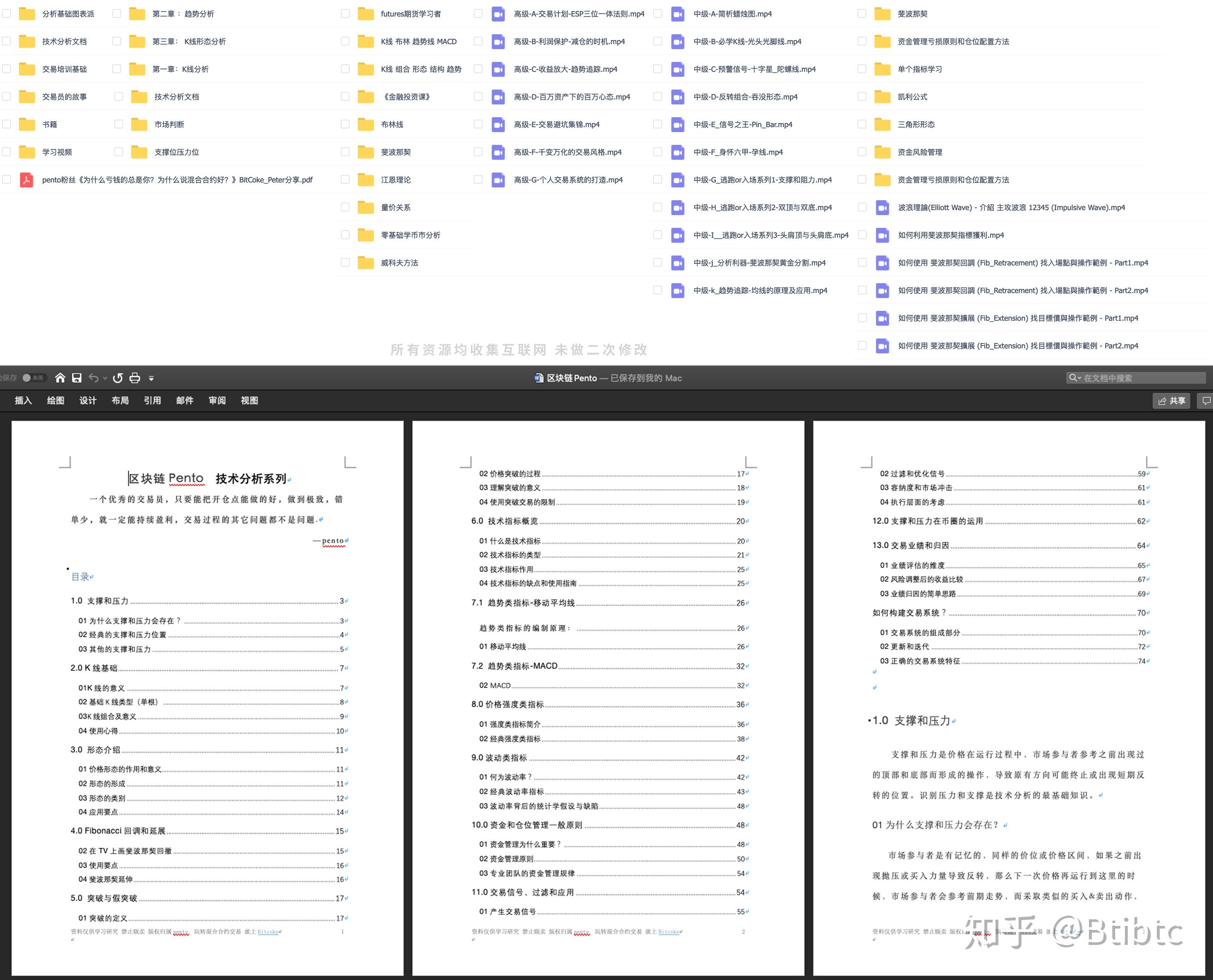This screenshot has height=980, width=1213.
Task: Click TOC entry 4.0 Fibonacci 回调和延展
Action: 209,831
